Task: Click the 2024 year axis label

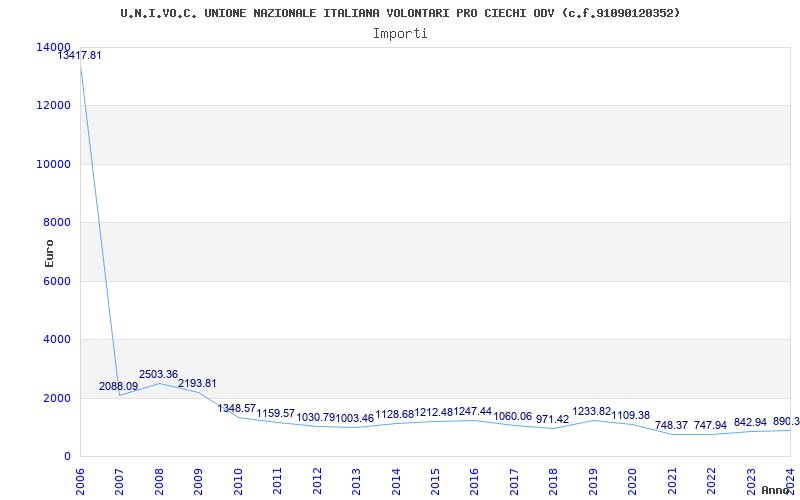Action: (x=790, y=482)
